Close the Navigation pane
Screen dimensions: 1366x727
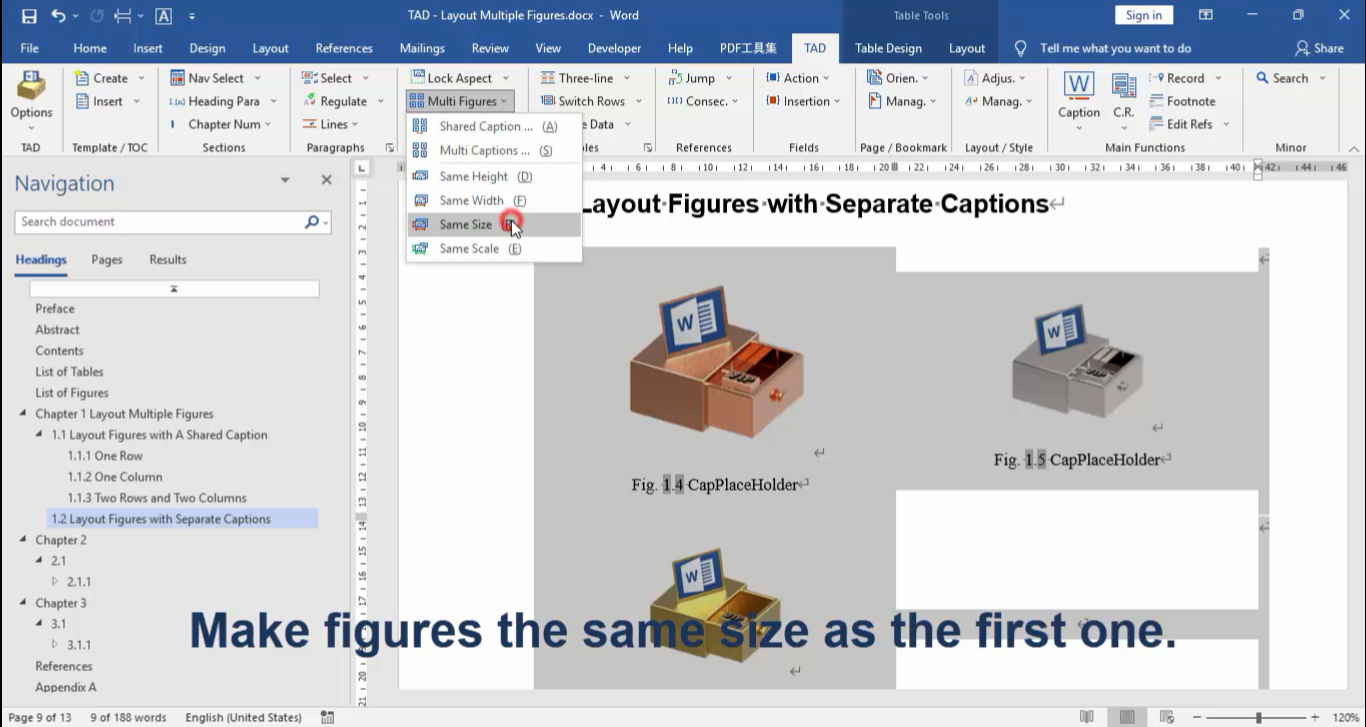coord(326,180)
